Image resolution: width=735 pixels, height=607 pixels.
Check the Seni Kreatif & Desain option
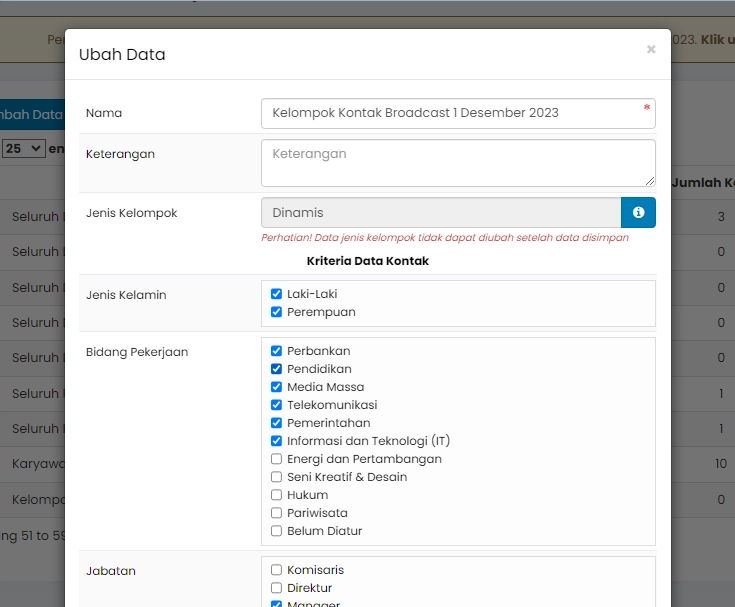pos(277,477)
